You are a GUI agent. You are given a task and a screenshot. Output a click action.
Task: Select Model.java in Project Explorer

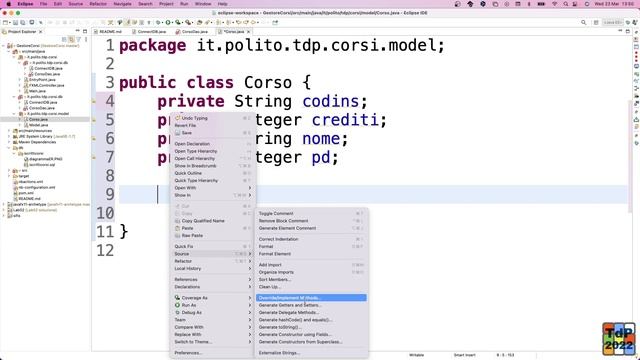(x=38, y=125)
